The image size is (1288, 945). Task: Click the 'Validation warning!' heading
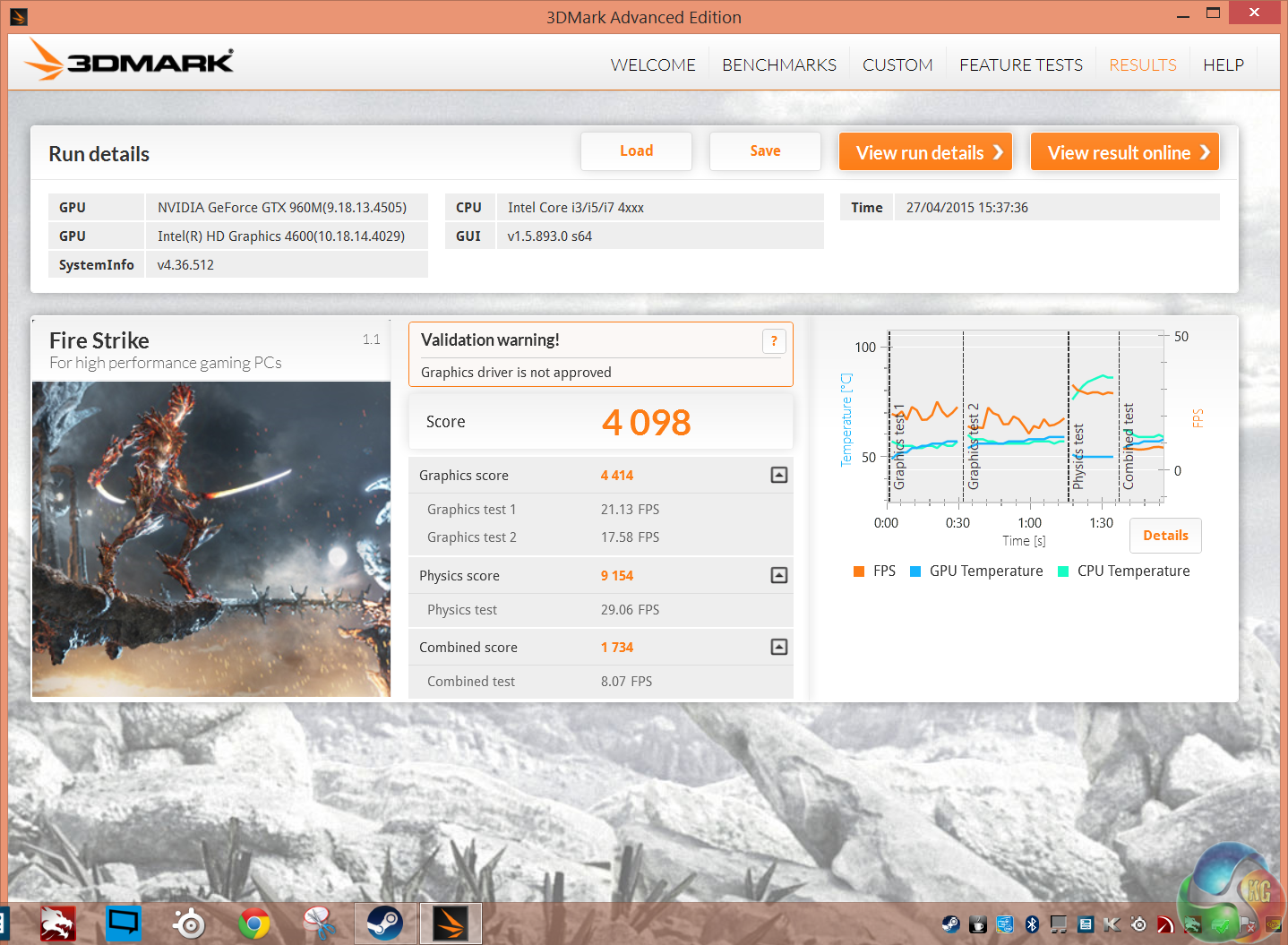click(x=490, y=339)
